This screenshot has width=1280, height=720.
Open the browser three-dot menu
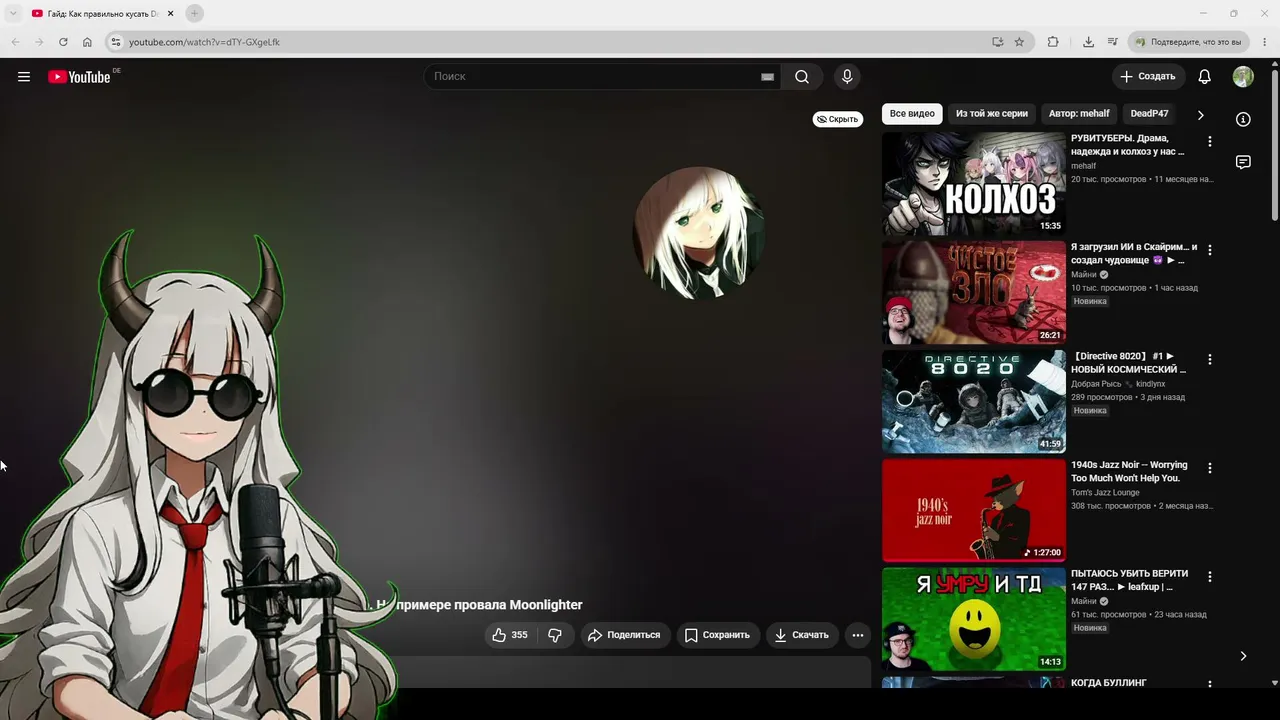click(x=1265, y=42)
